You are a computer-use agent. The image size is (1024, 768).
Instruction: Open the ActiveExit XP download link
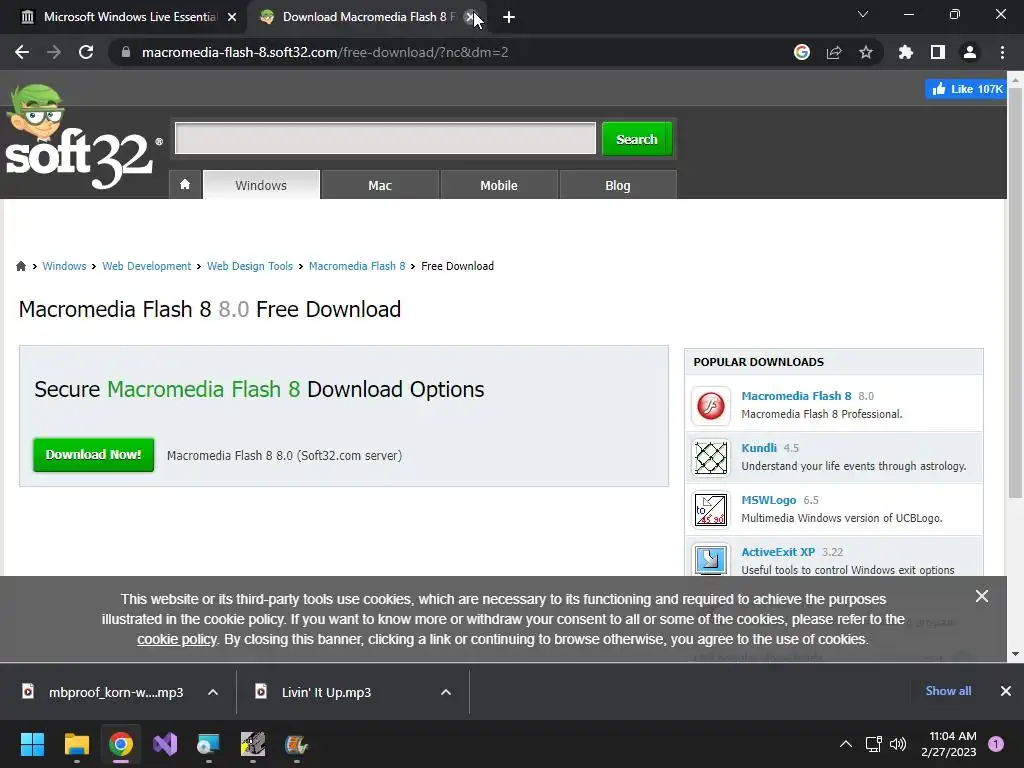tap(778, 552)
